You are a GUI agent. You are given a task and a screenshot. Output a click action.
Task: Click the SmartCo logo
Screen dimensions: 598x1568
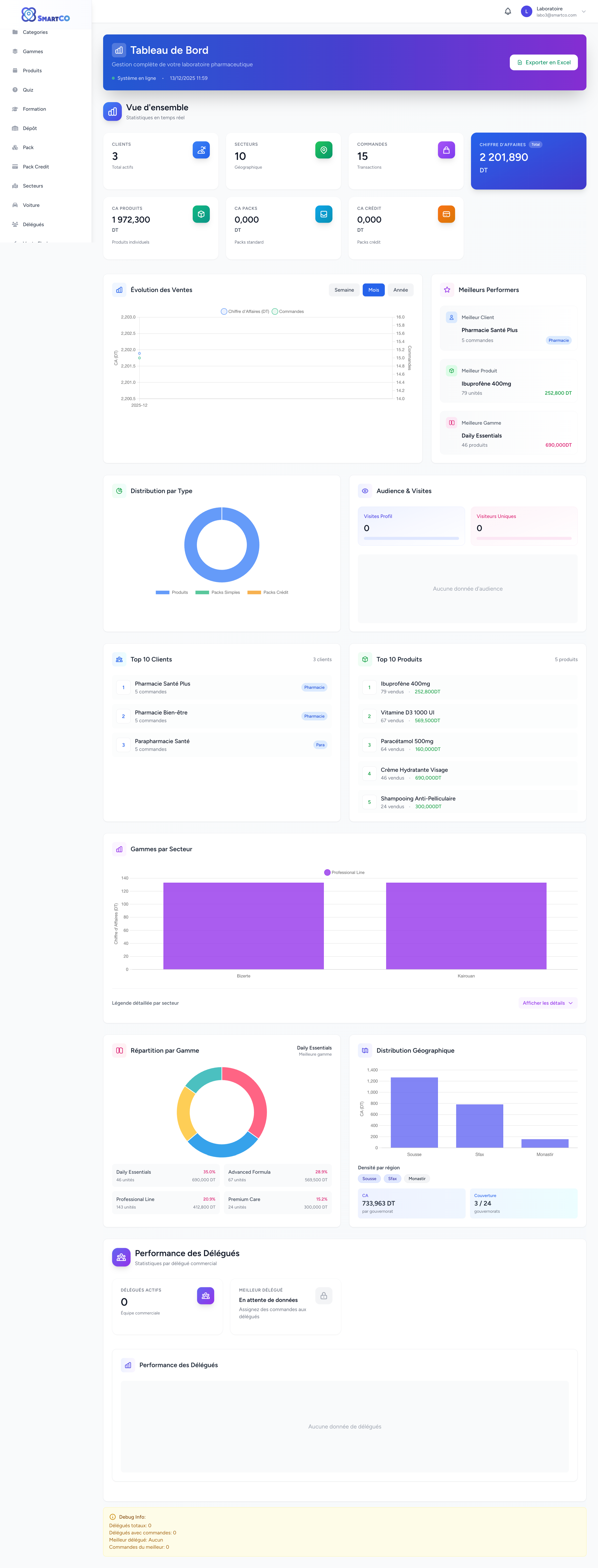(x=46, y=15)
